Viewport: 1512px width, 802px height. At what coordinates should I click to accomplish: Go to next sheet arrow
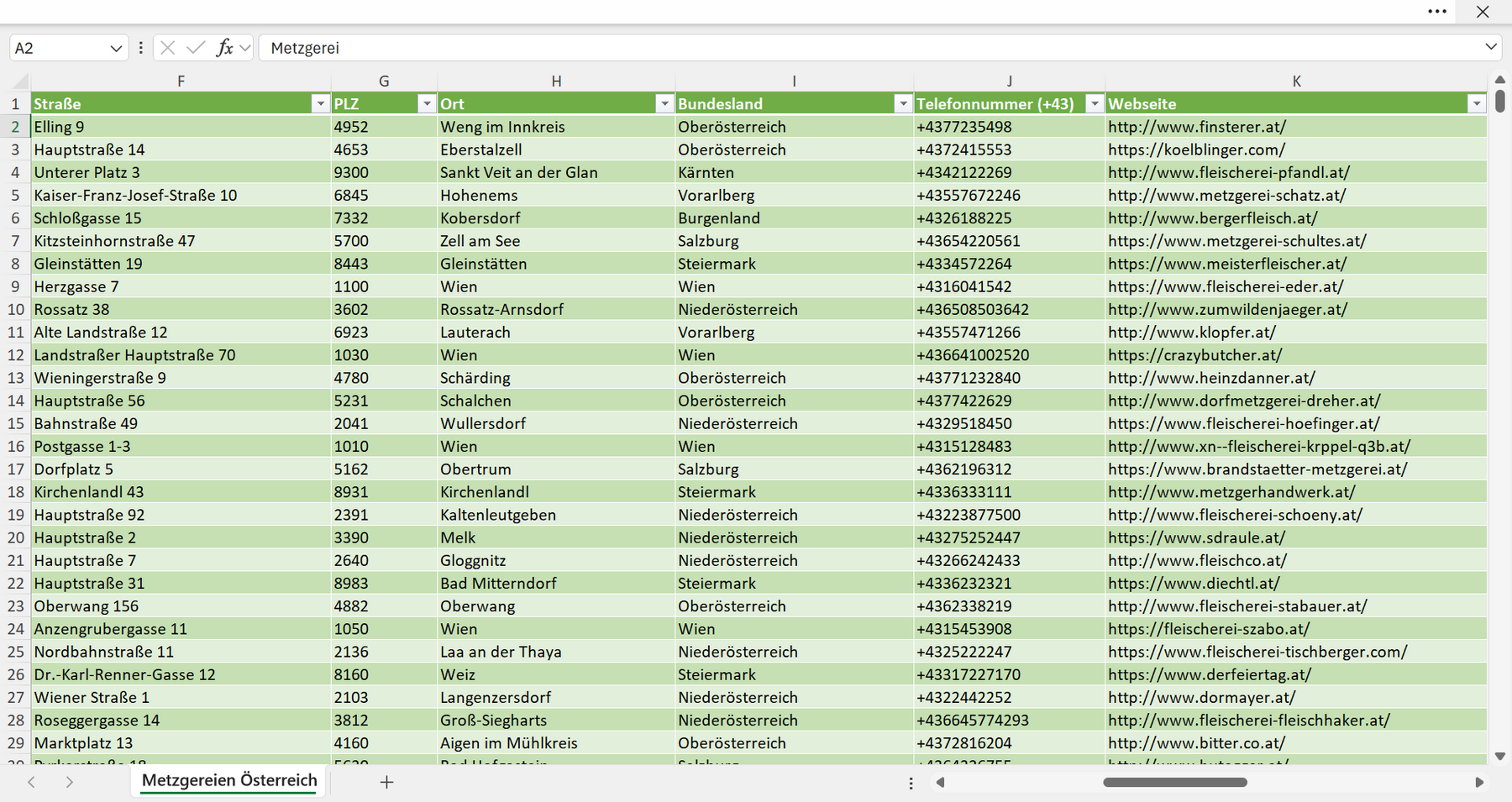(x=70, y=782)
